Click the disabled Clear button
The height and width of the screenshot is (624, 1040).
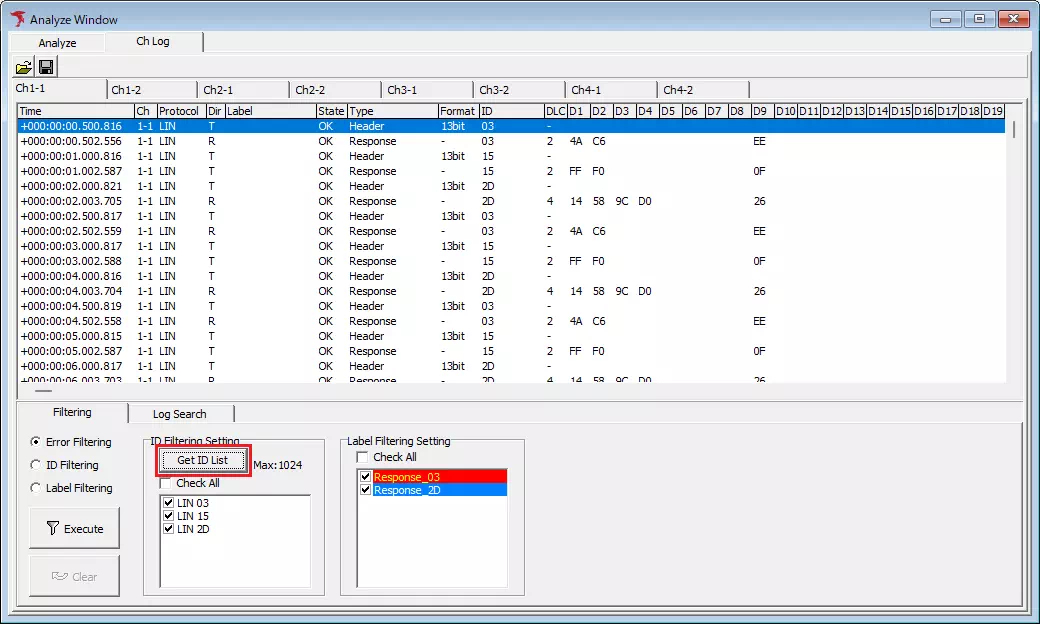coord(74,575)
